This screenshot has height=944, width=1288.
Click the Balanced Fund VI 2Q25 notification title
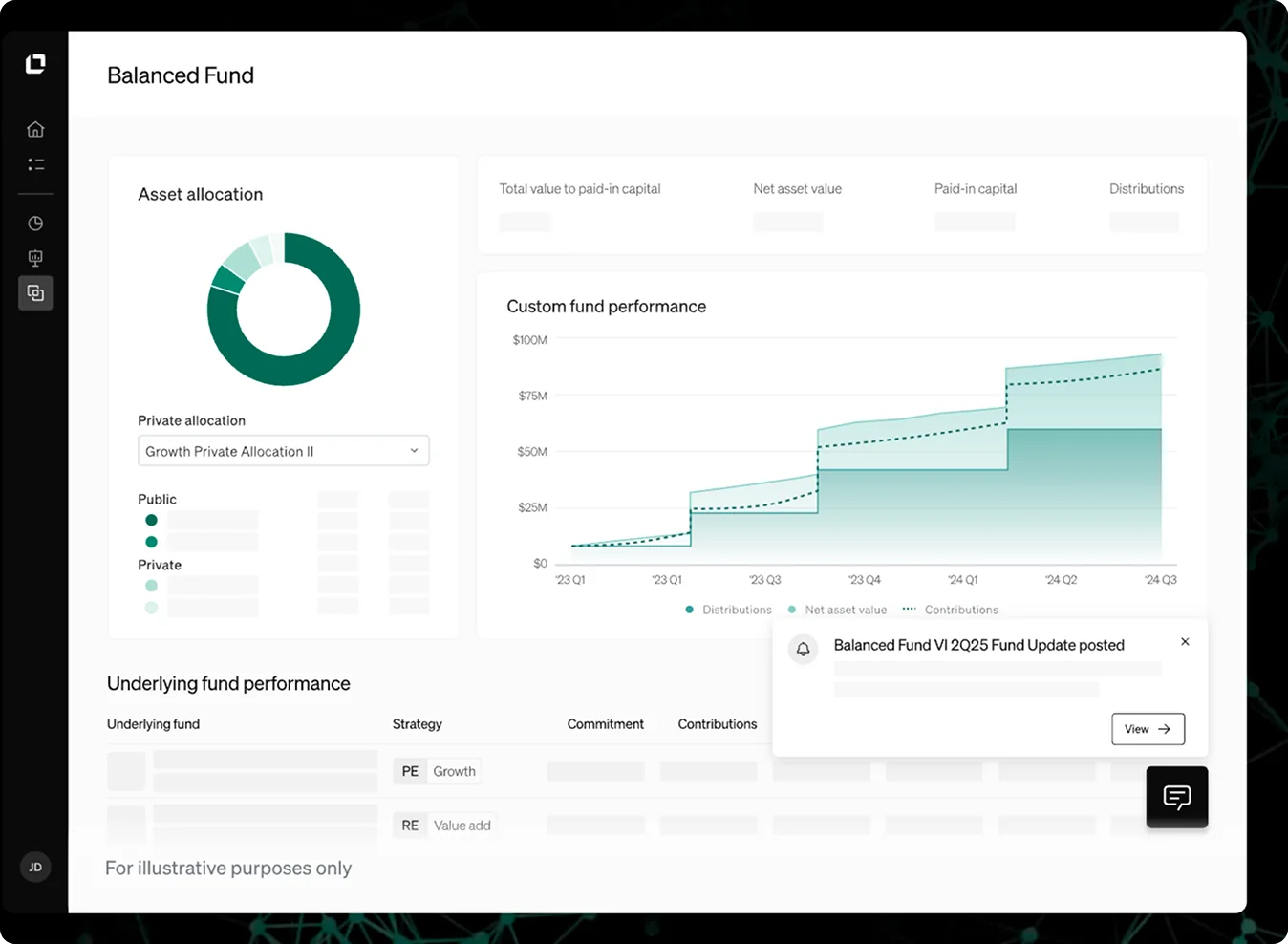click(979, 645)
